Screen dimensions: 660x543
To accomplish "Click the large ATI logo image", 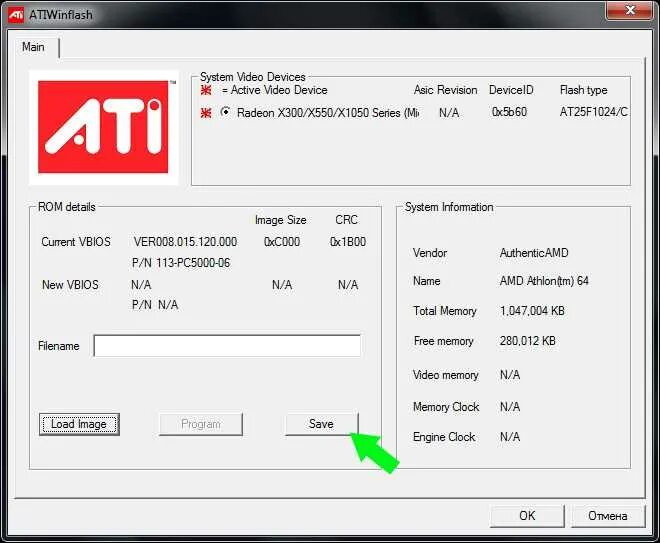I will coord(104,128).
